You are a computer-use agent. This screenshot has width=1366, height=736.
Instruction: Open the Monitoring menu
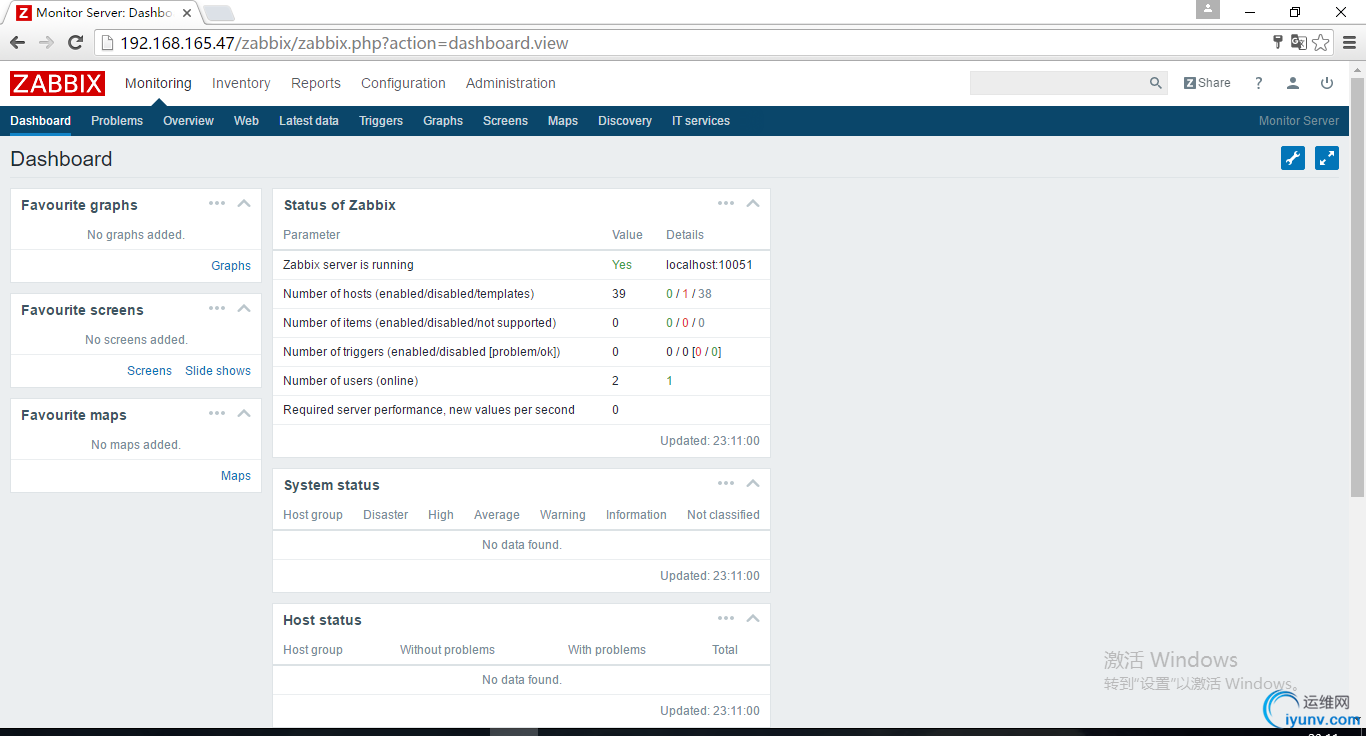158,83
